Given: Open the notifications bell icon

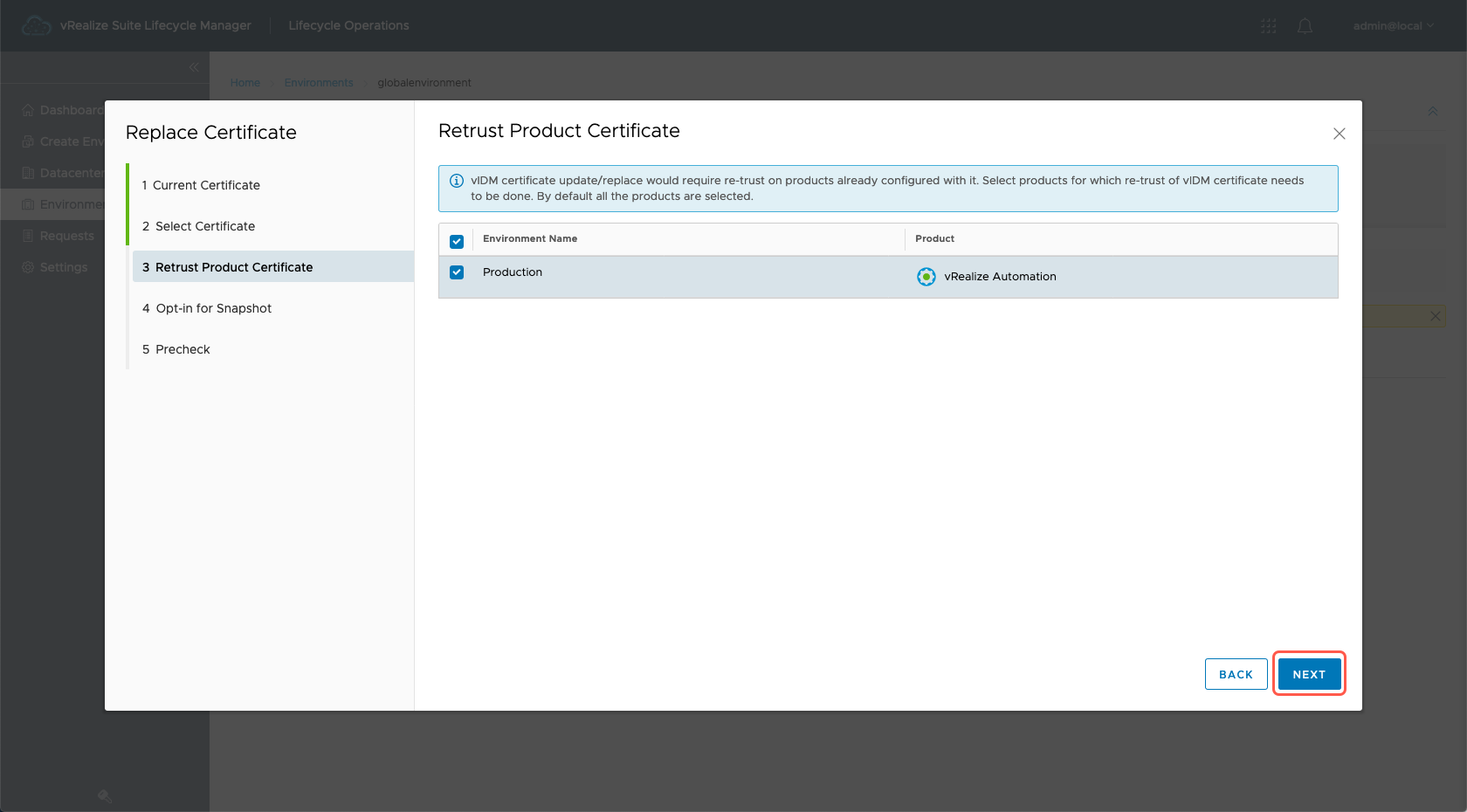Looking at the screenshot, I should point(1305,26).
